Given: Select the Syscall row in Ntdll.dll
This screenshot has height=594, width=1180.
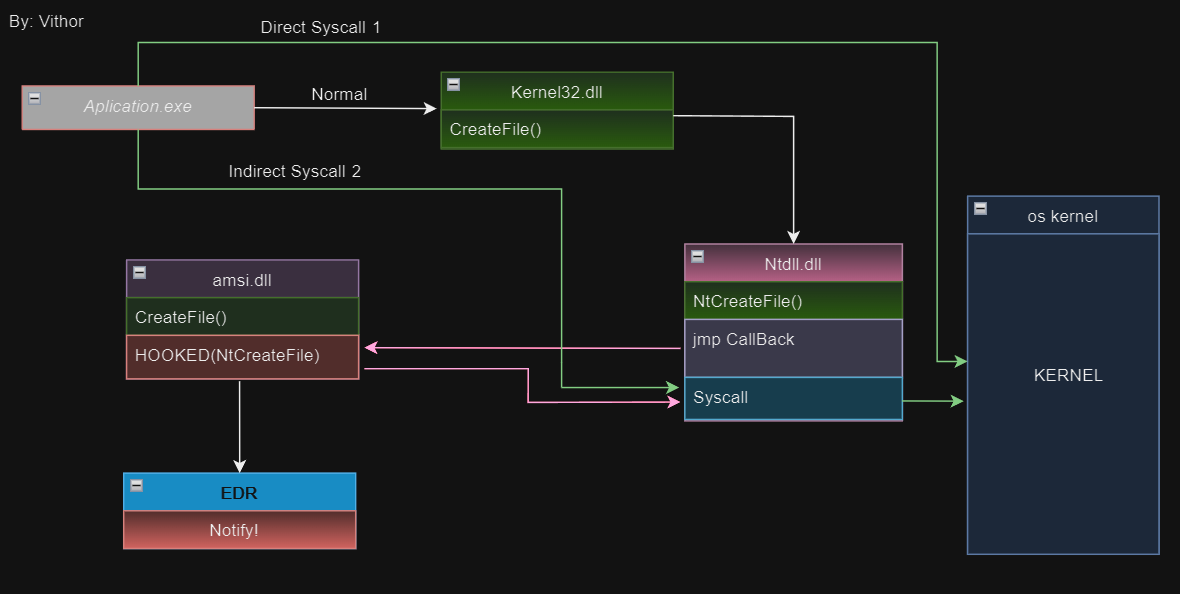Looking at the screenshot, I should pyautogui.click(x=793, y=398).
